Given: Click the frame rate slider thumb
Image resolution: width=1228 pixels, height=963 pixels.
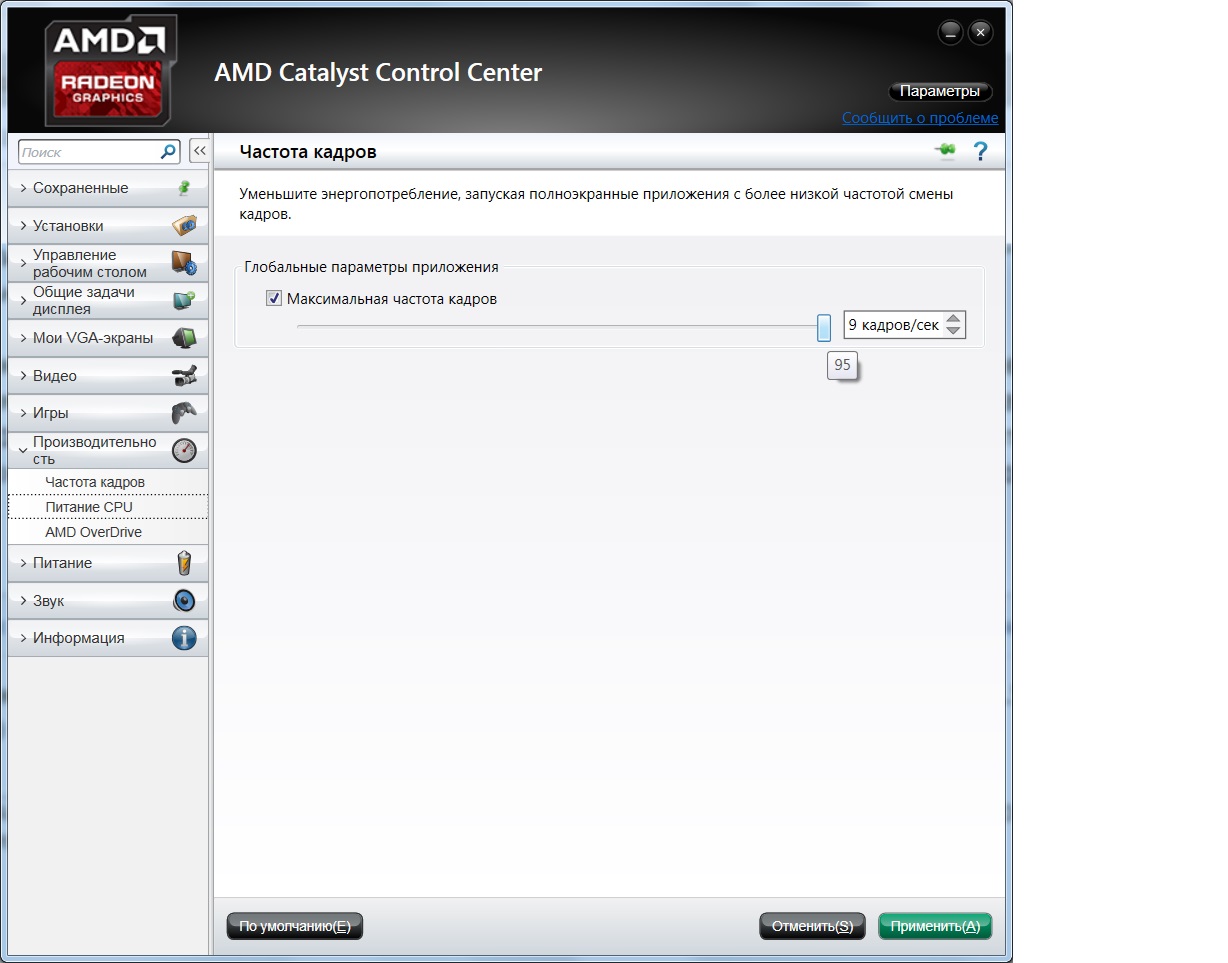Looking at the screenshot, I should (x=824, y=326).
